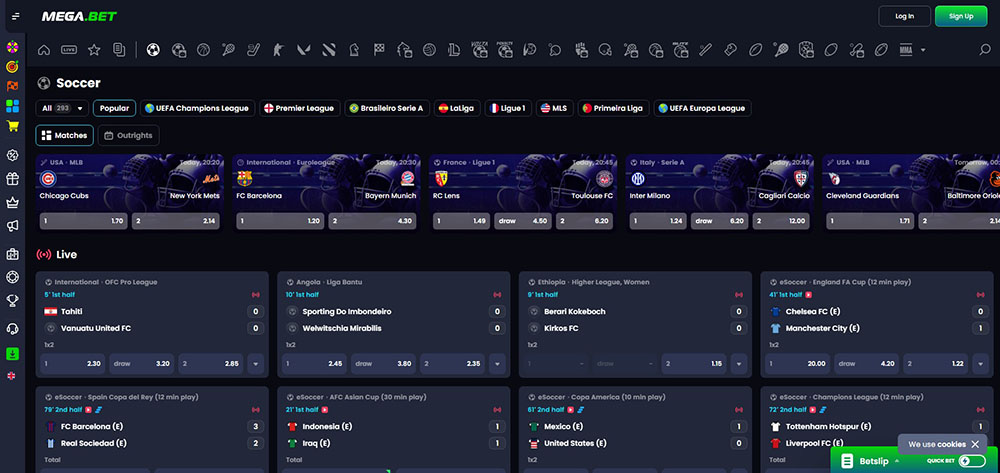
Task: Switch to the Matches tab
Action: (64, 135)
